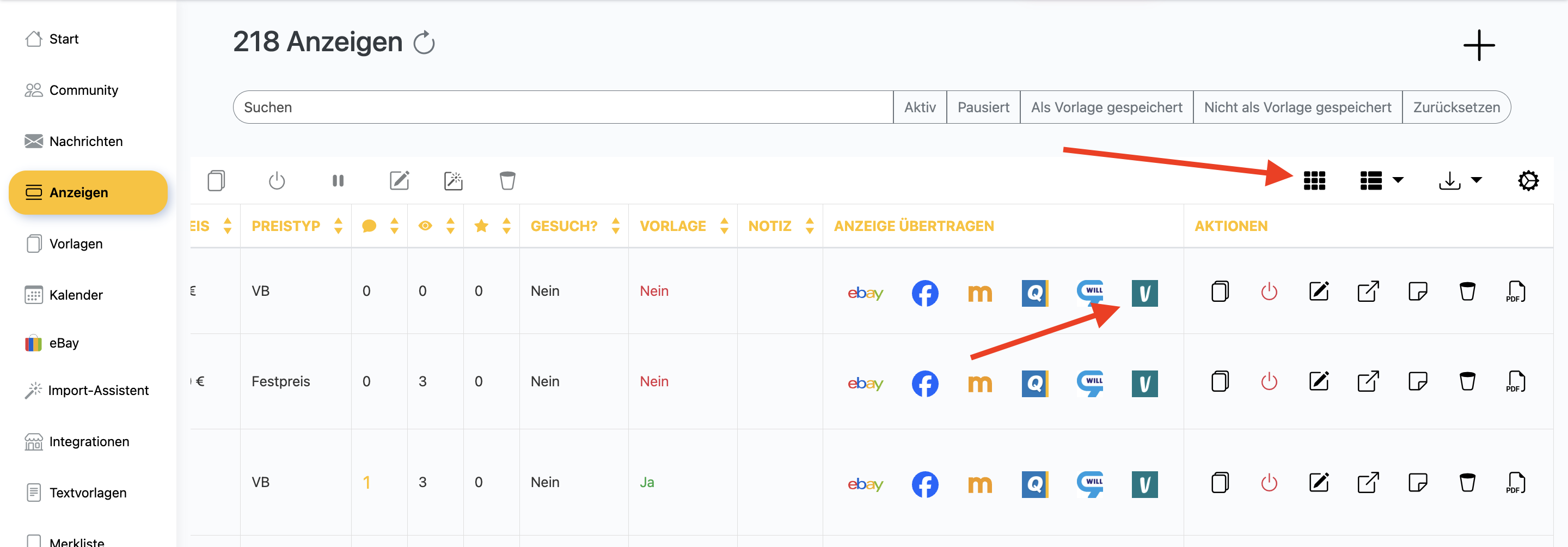Sort by the PREISTYP column

338,226
